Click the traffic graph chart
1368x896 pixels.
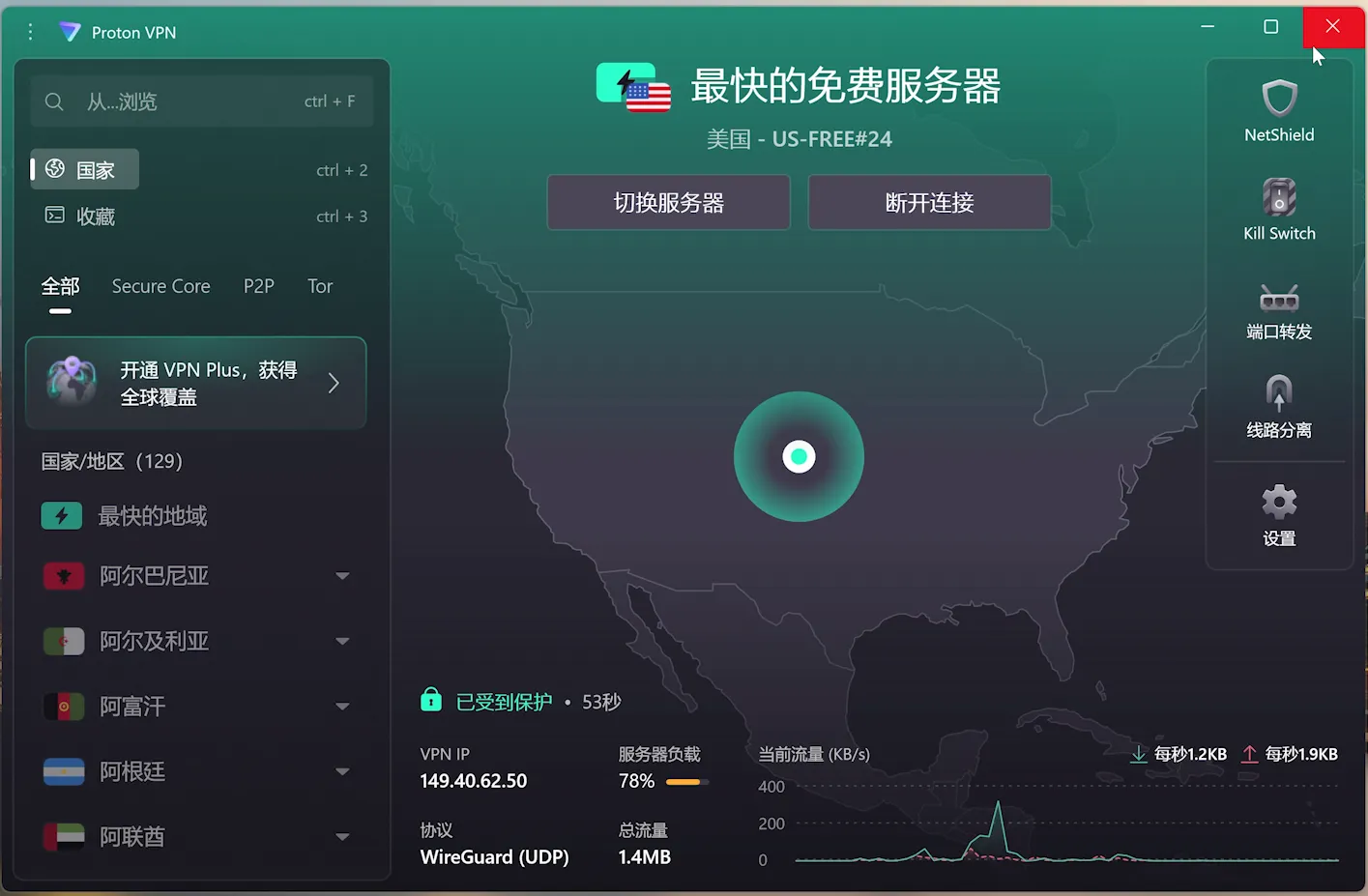point(1067,824)
